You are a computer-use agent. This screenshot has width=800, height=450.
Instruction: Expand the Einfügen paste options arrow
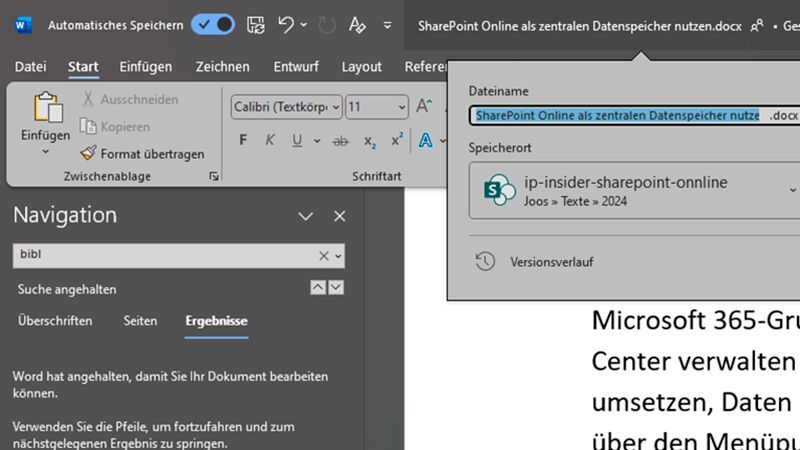tap(45, 152)
